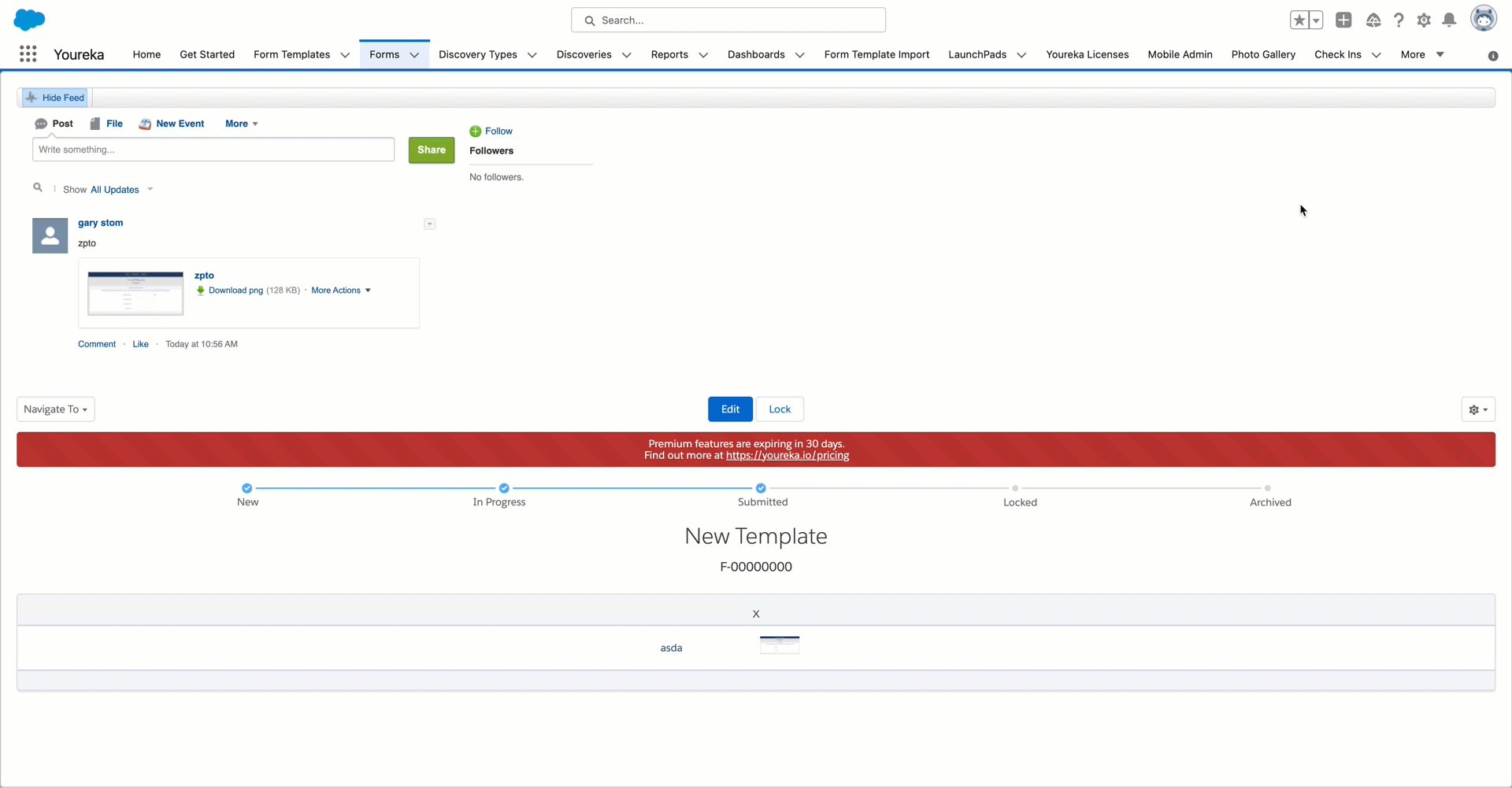The height and width of the screenshot is (788, 1512).
Task: Click the Comment link on post
Action: [97, 344]
